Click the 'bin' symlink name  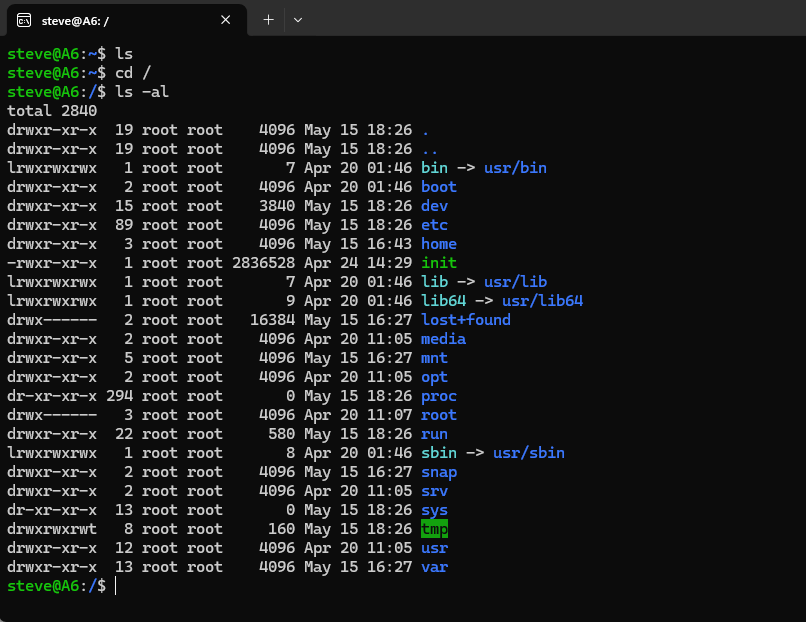tap(434, 168)
